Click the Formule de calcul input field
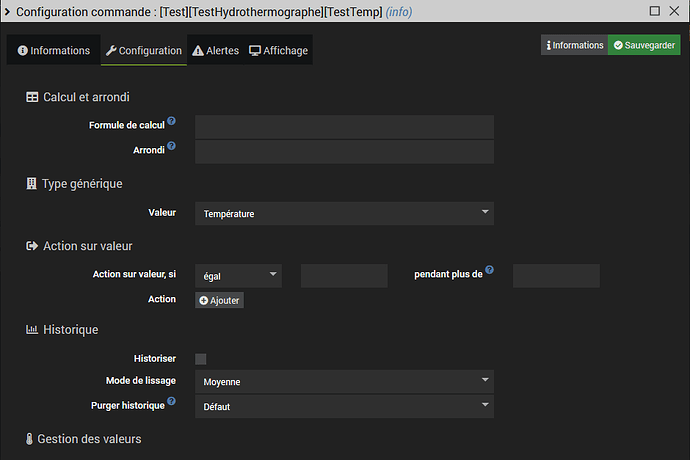This screenshot has height=460, width=690. click(344, 127)
